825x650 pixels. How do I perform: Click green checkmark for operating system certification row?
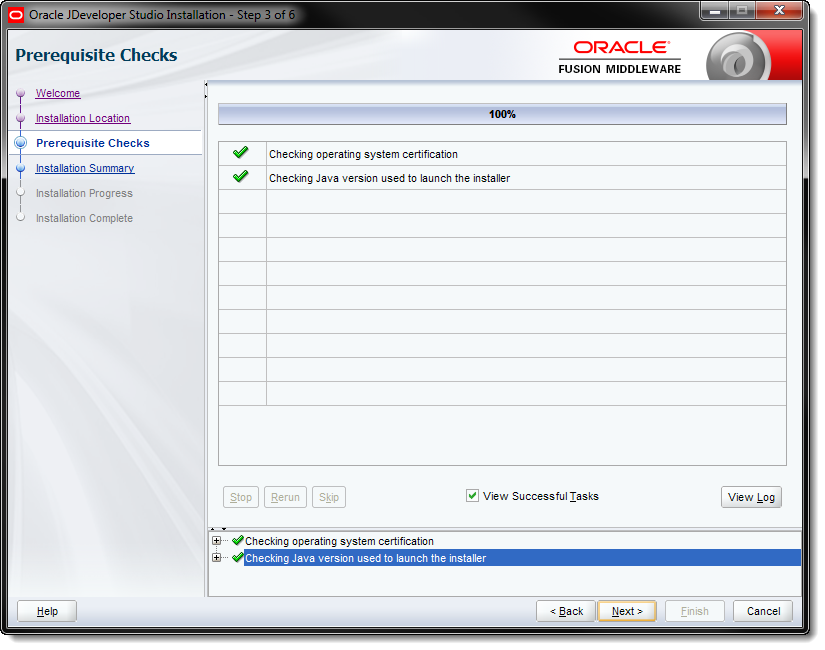(x=240, y=153)
